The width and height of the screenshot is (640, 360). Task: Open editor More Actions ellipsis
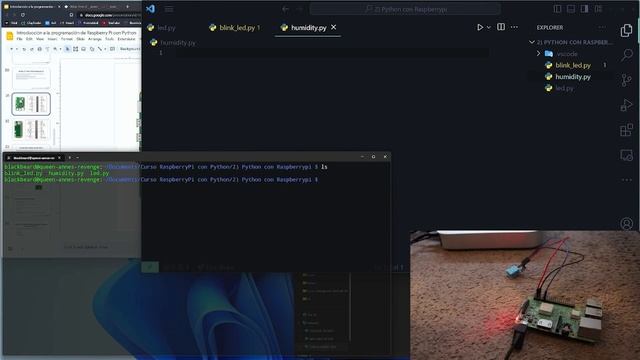[514, 27]
